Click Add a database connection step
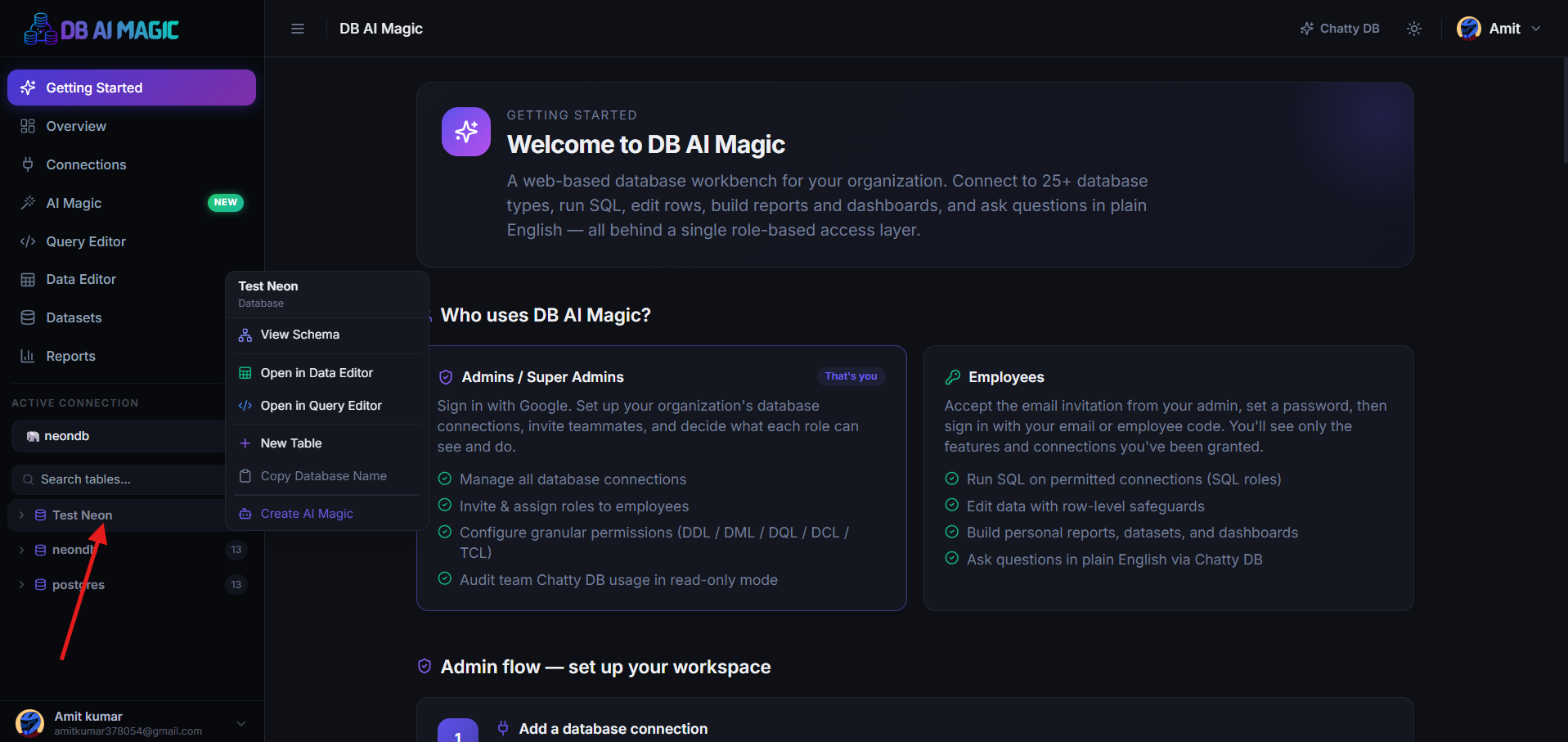1568x742 pixels. click(613, 729)
